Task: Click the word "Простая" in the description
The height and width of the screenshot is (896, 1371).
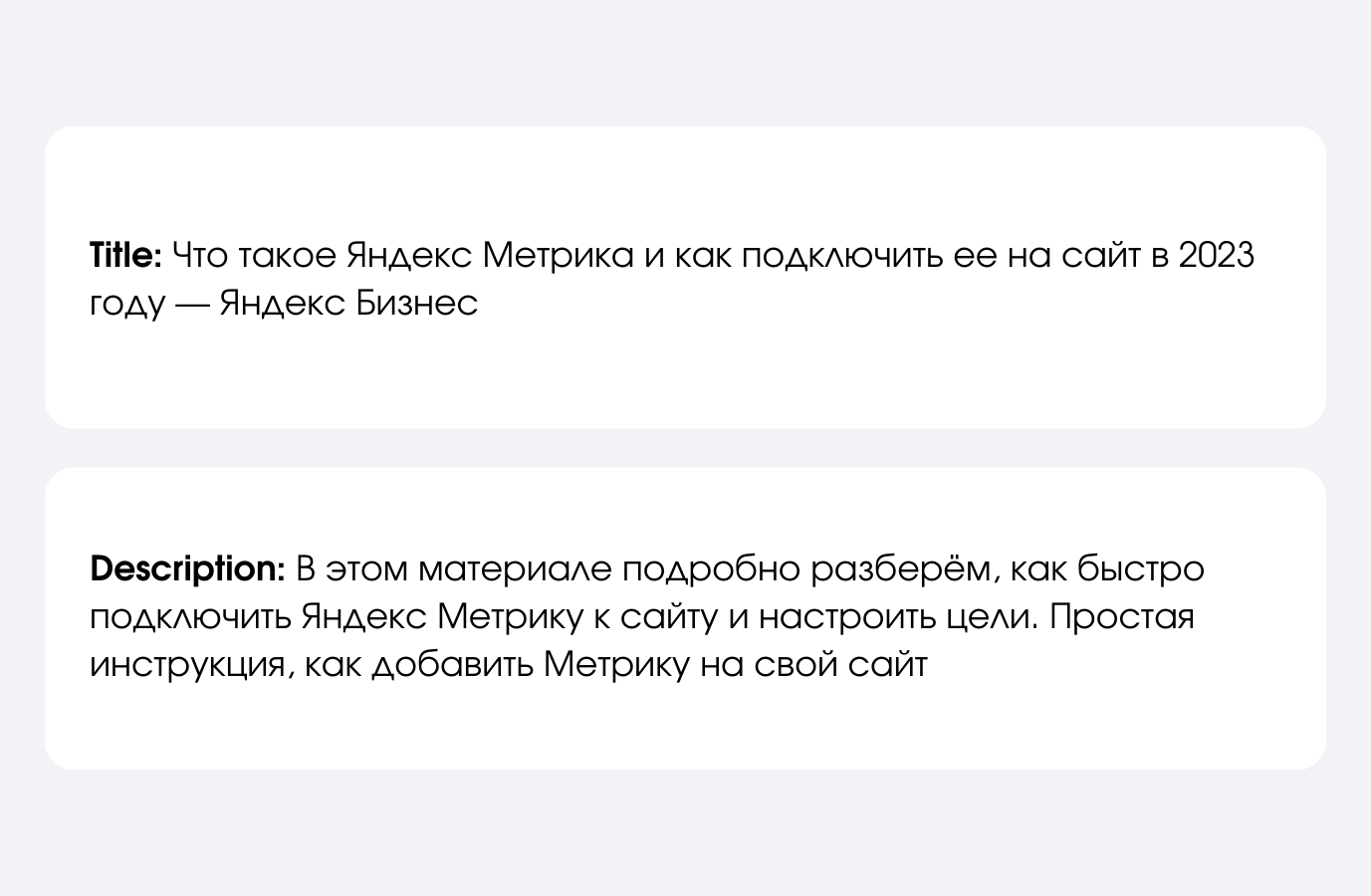Action: [1122, 617]
